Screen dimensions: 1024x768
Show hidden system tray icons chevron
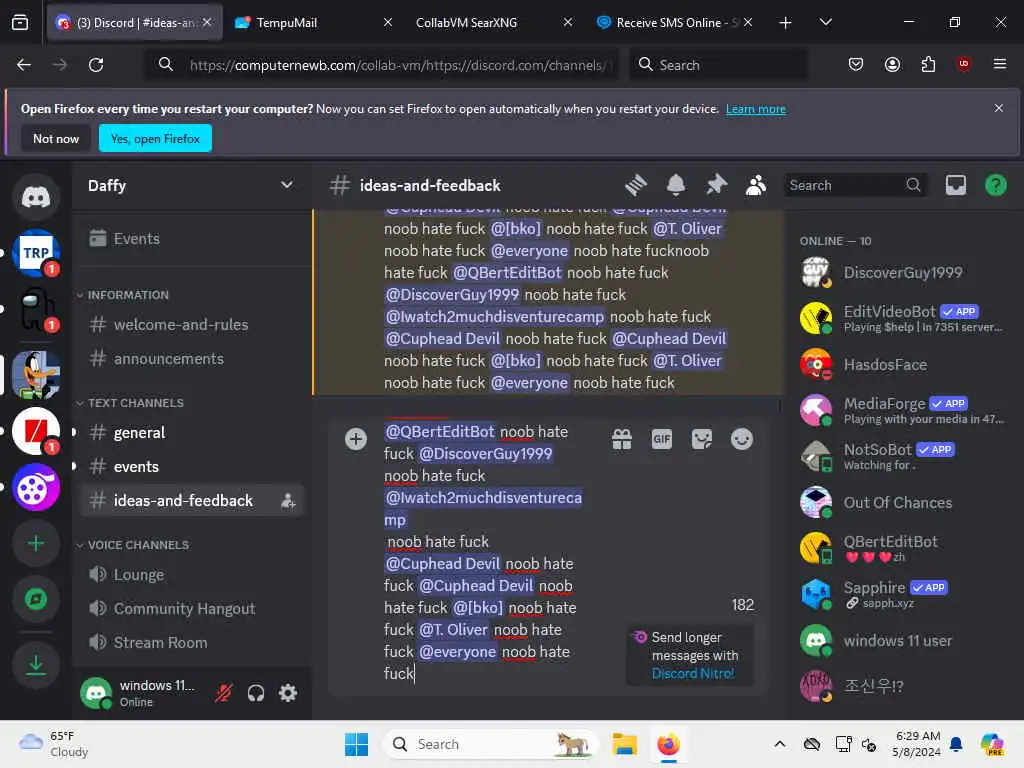tap(780, 744)
